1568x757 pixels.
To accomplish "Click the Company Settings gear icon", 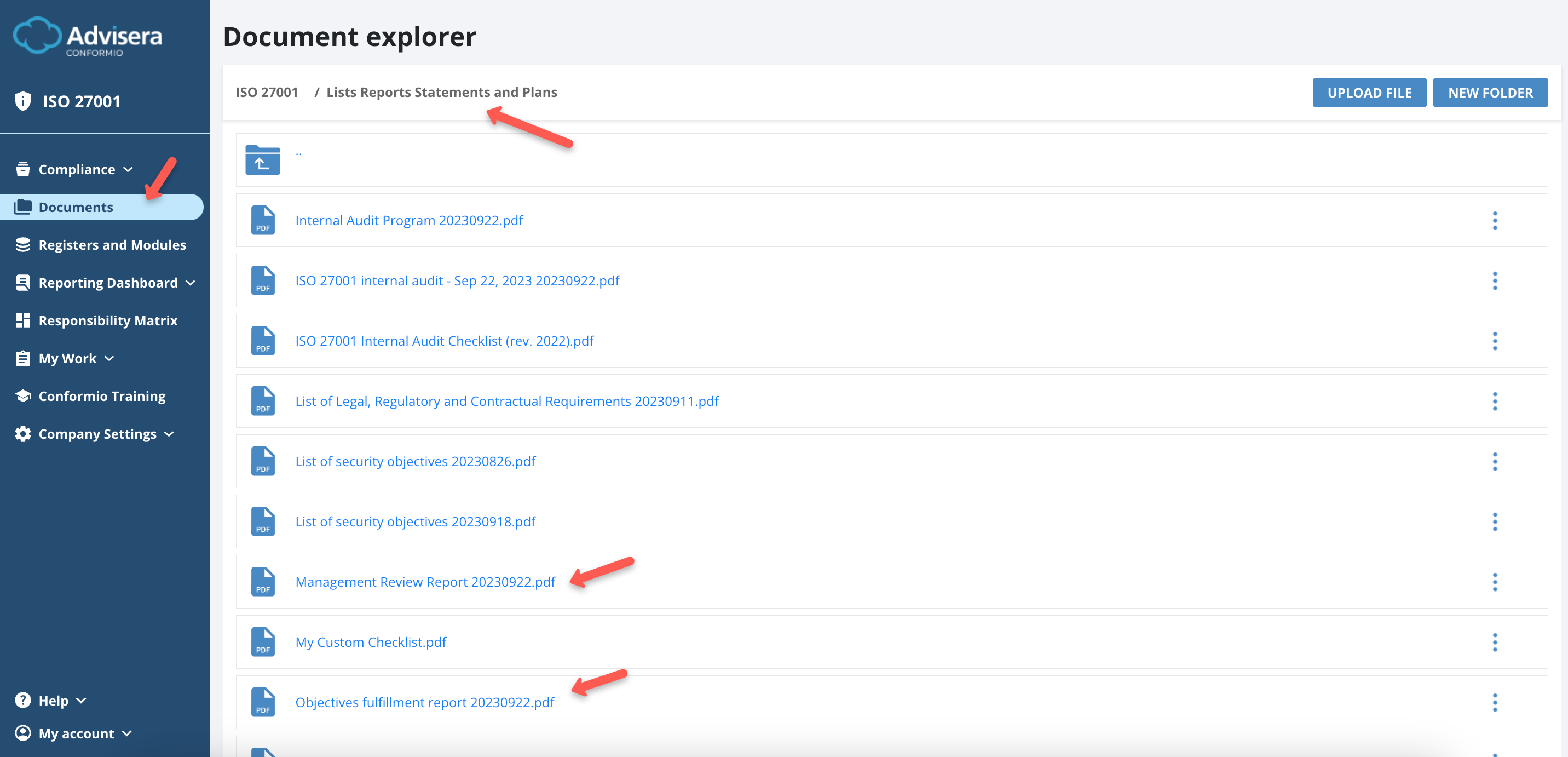I will point(22,434).
